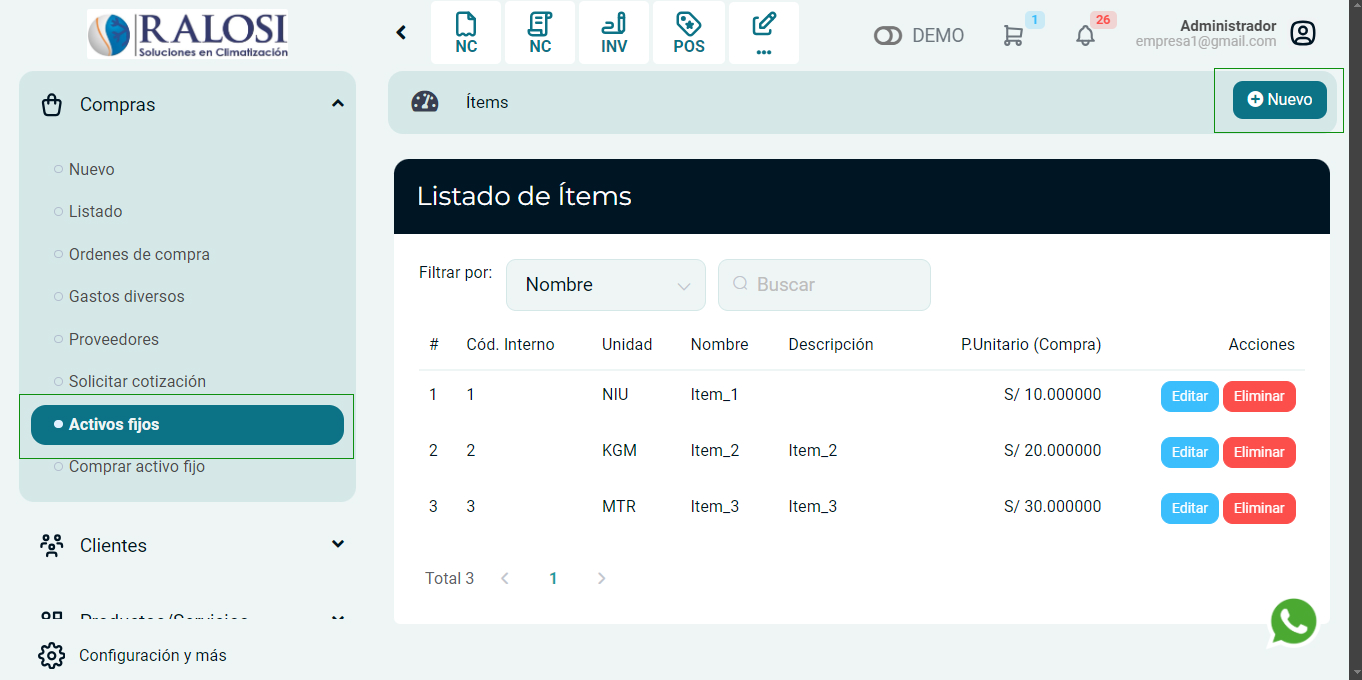Open notifications bell showing 26 alerts
Image resolution: width=1362 pixels, height=680 pixels.
[x=1085, y=35]
